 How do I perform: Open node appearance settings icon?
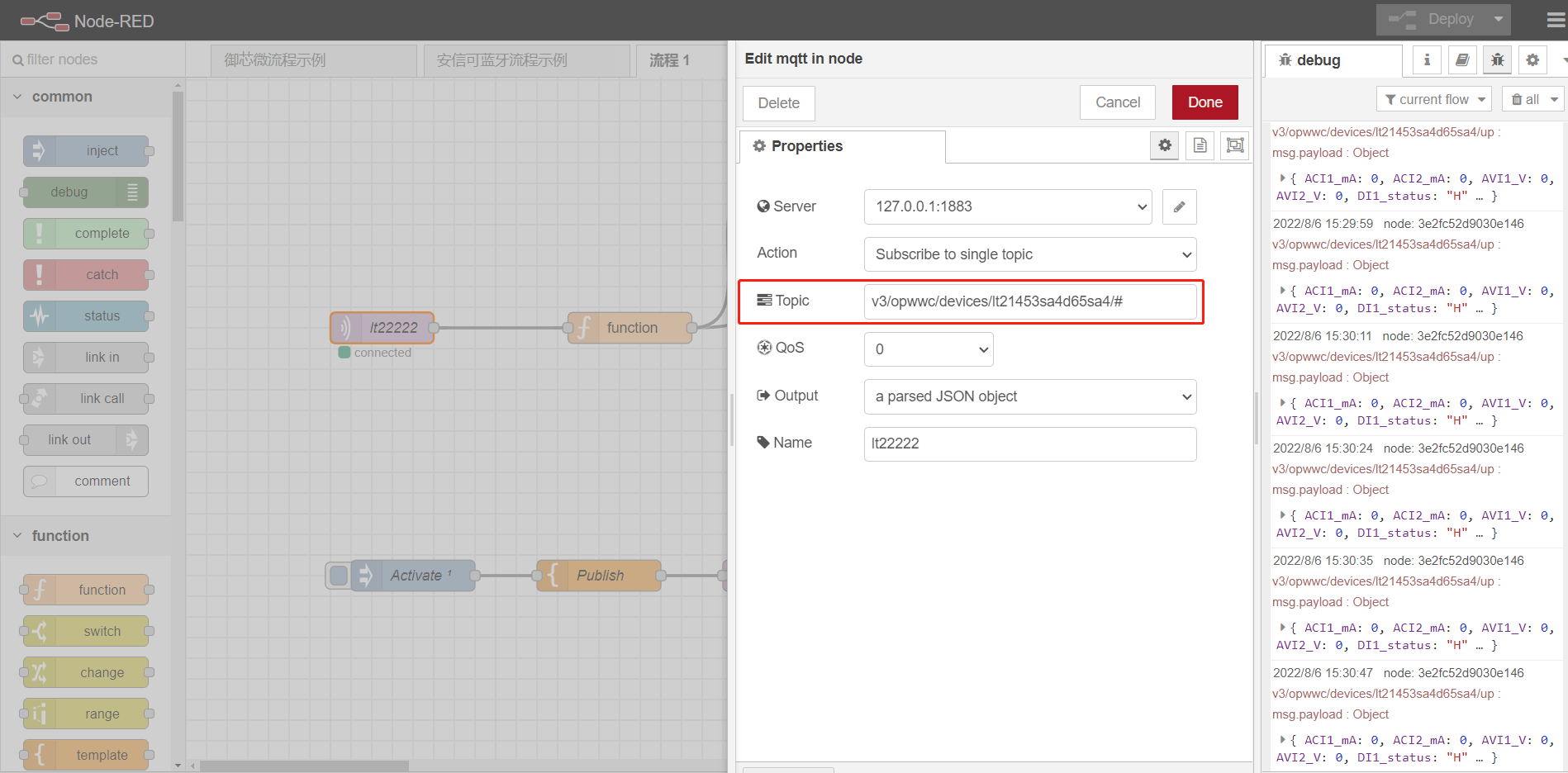click(1235, 145)
